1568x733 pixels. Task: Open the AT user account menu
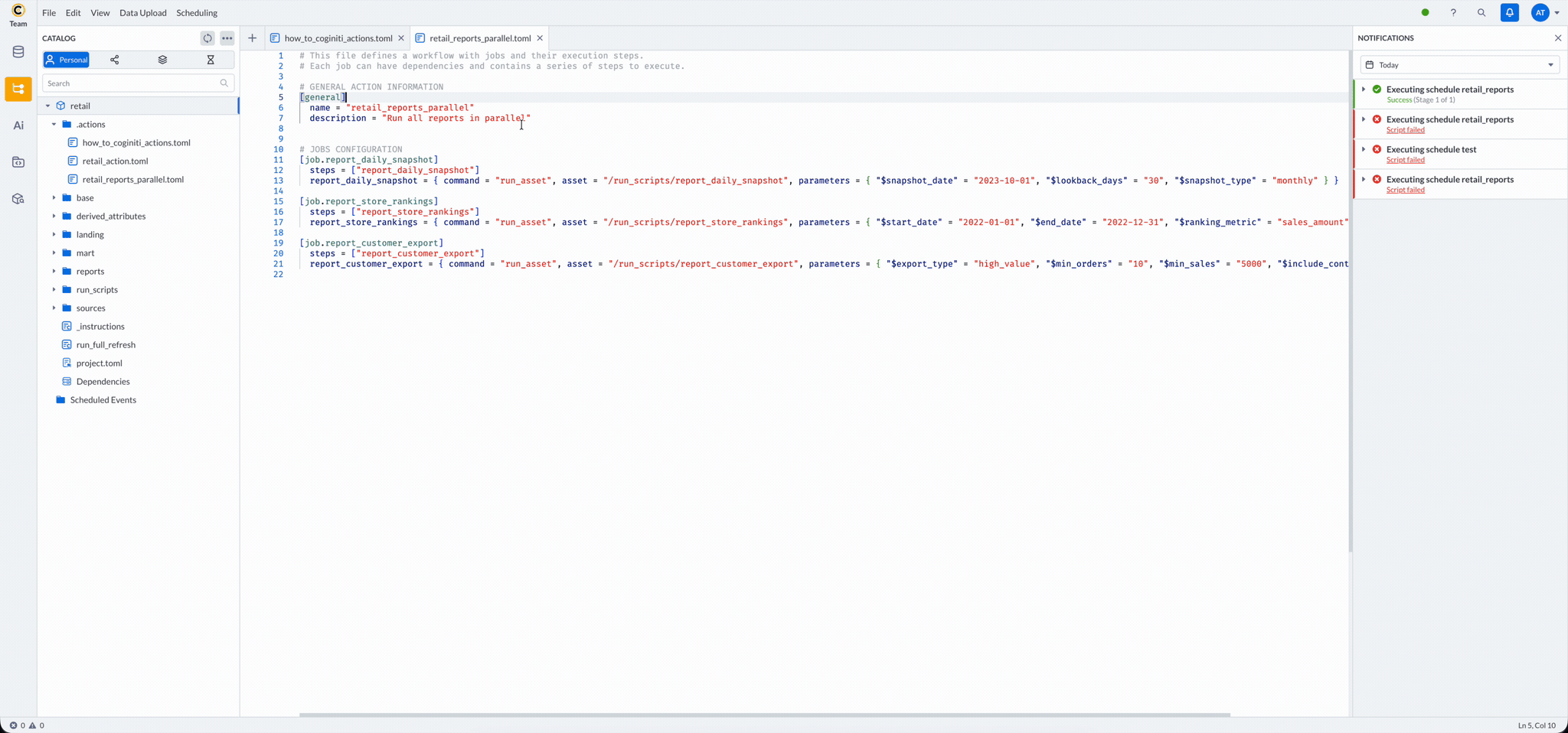tap(1545, 13)
